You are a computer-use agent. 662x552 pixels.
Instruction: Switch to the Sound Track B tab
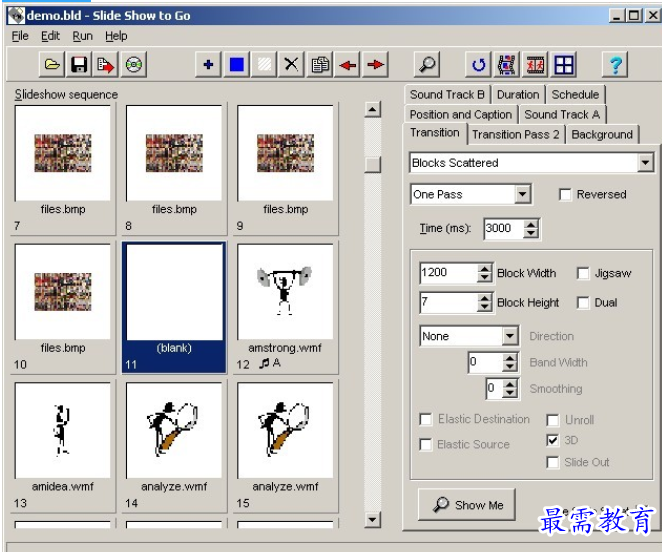click(x=447, y=95)
